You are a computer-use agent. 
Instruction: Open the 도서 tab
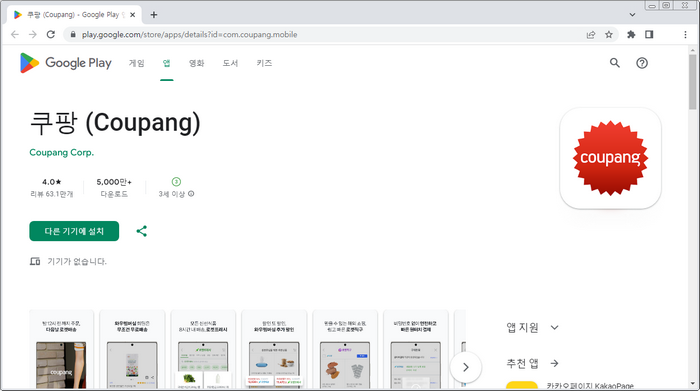(230, 63)
